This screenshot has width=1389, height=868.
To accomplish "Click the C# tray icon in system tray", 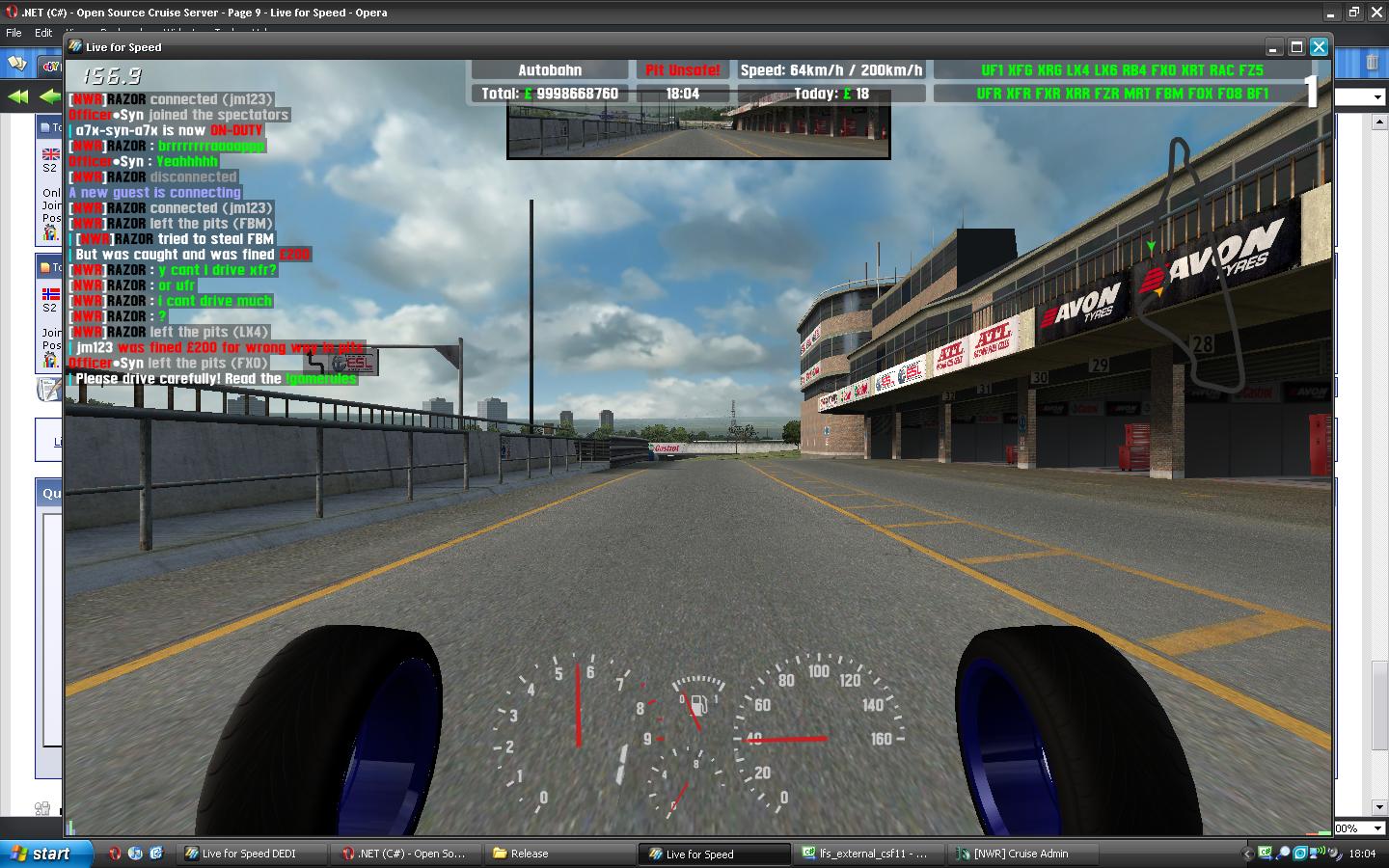I will click(1266, 854).
